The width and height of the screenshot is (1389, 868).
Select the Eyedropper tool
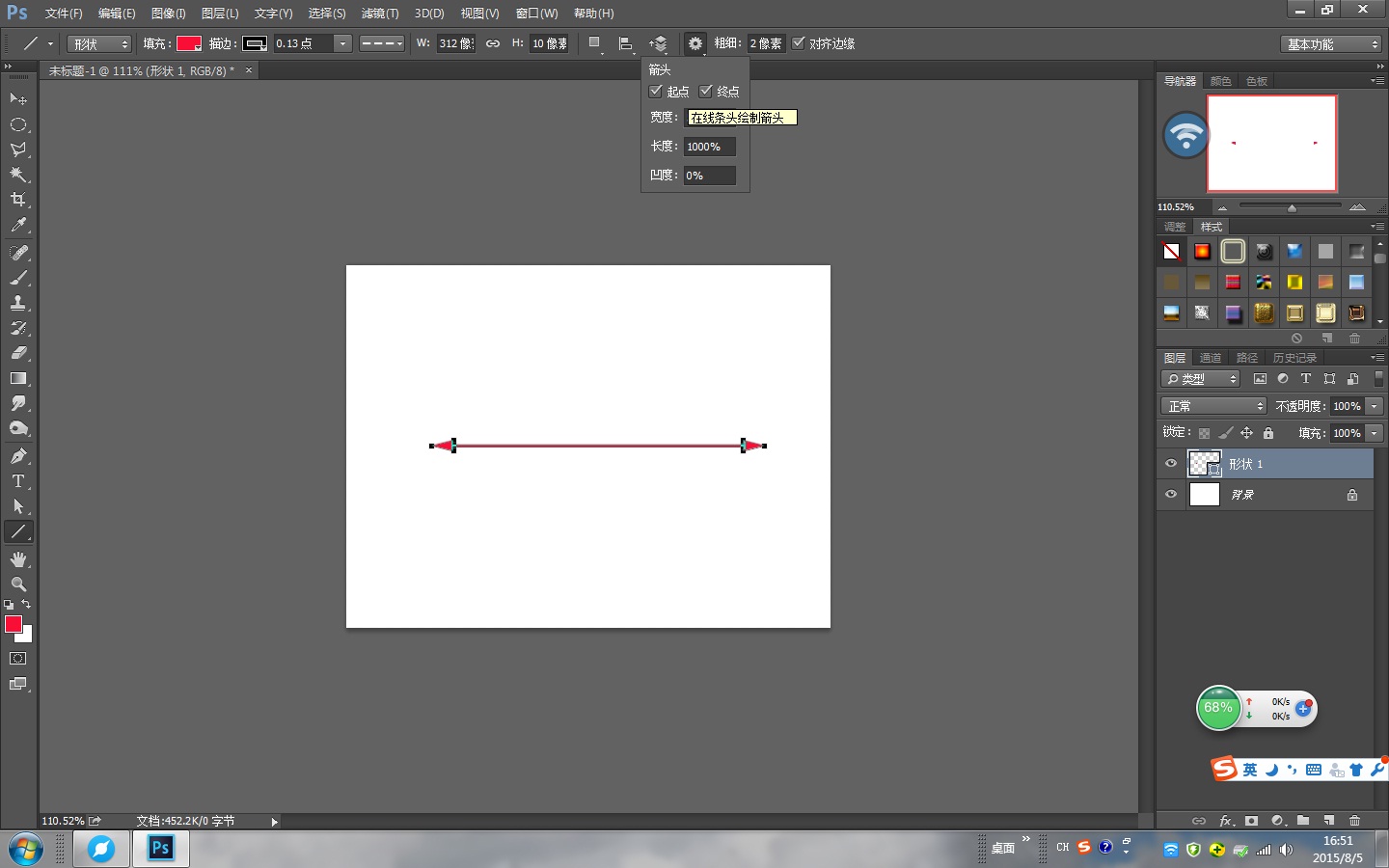coord(18,226)
